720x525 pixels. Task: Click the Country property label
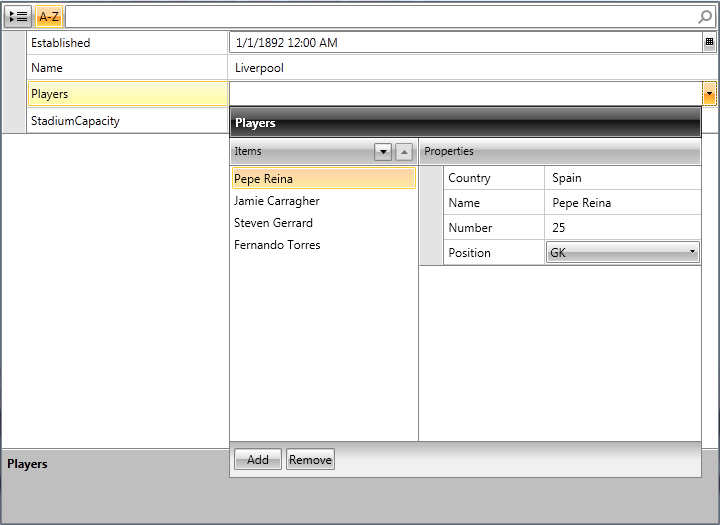pyautogui.click(x=469, y=178)
